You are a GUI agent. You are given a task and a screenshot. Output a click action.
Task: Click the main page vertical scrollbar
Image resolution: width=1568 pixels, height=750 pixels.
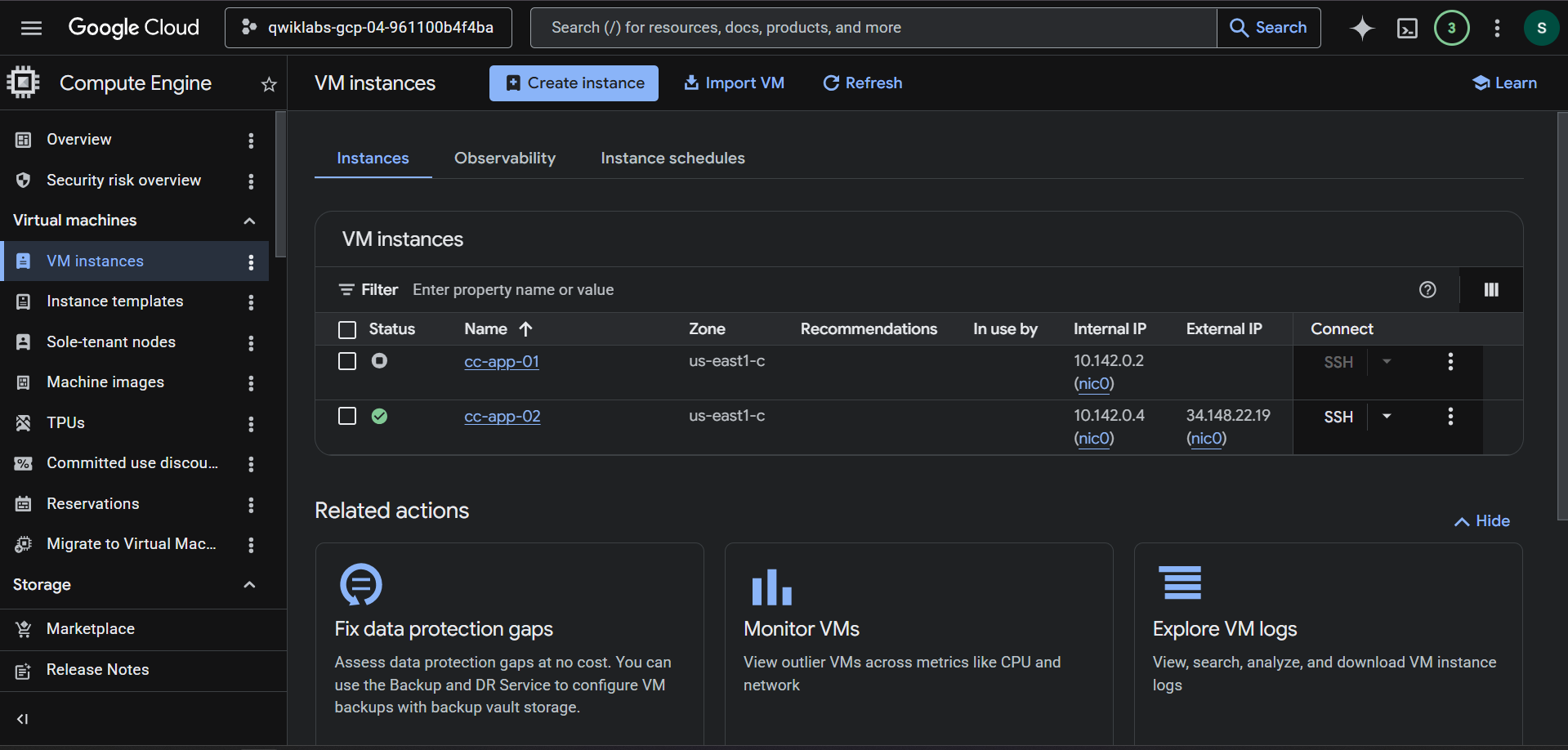(x=1562, y=316)
